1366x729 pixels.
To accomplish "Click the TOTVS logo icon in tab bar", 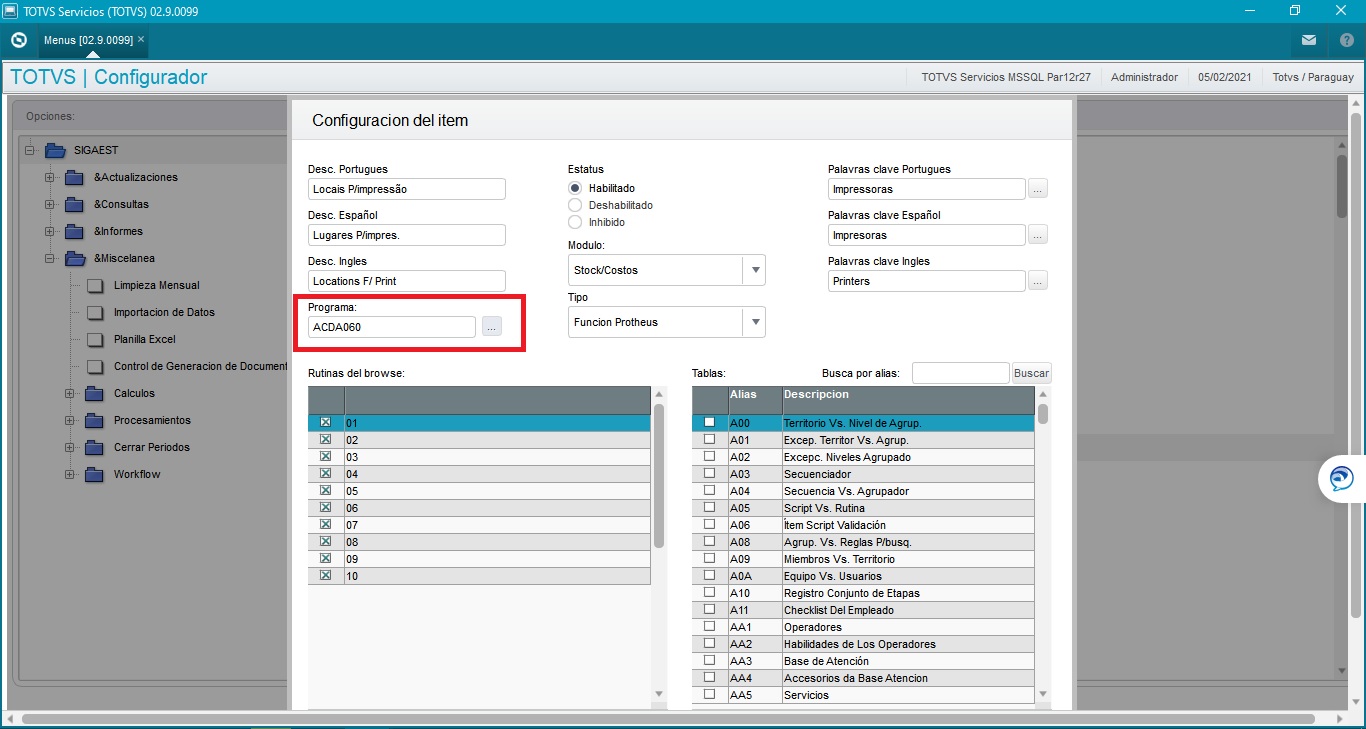I will [18, 40].
